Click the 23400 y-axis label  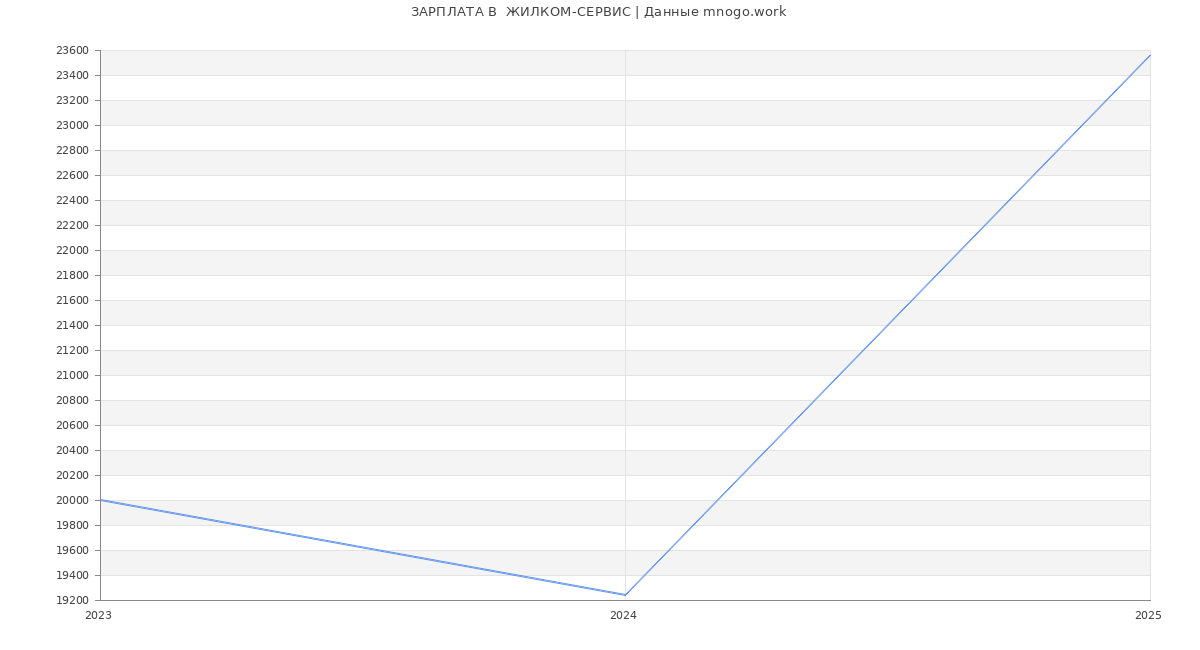tap(72, 75)
